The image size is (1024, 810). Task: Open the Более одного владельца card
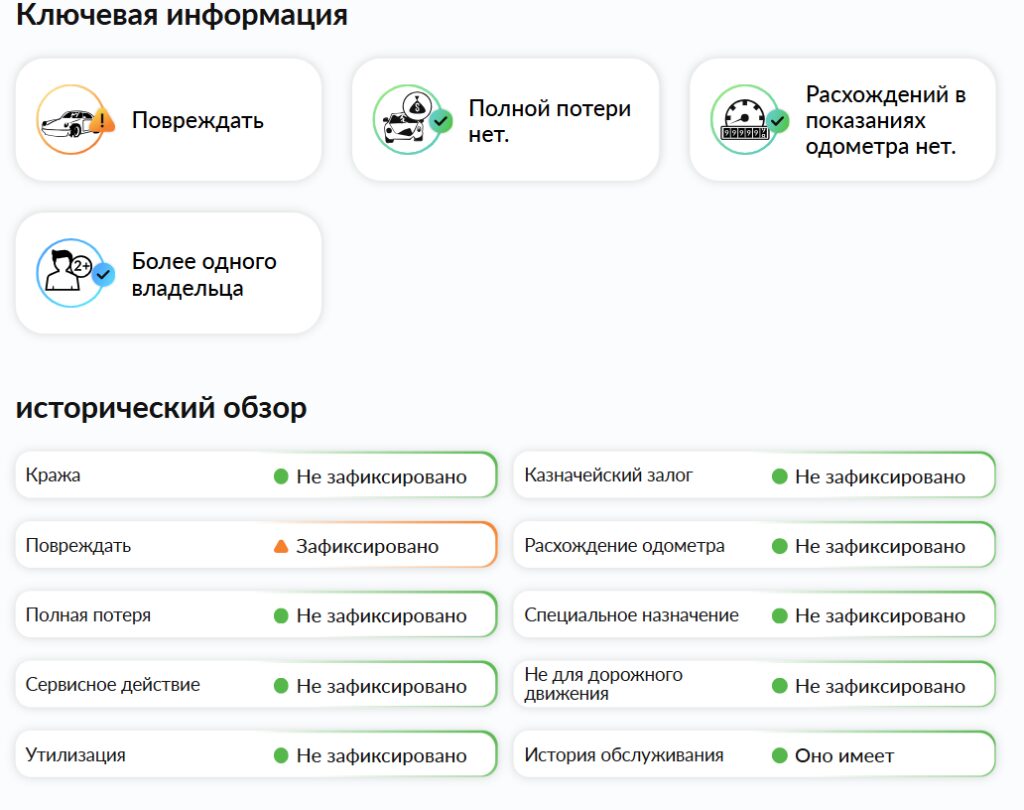click(168, 273)
